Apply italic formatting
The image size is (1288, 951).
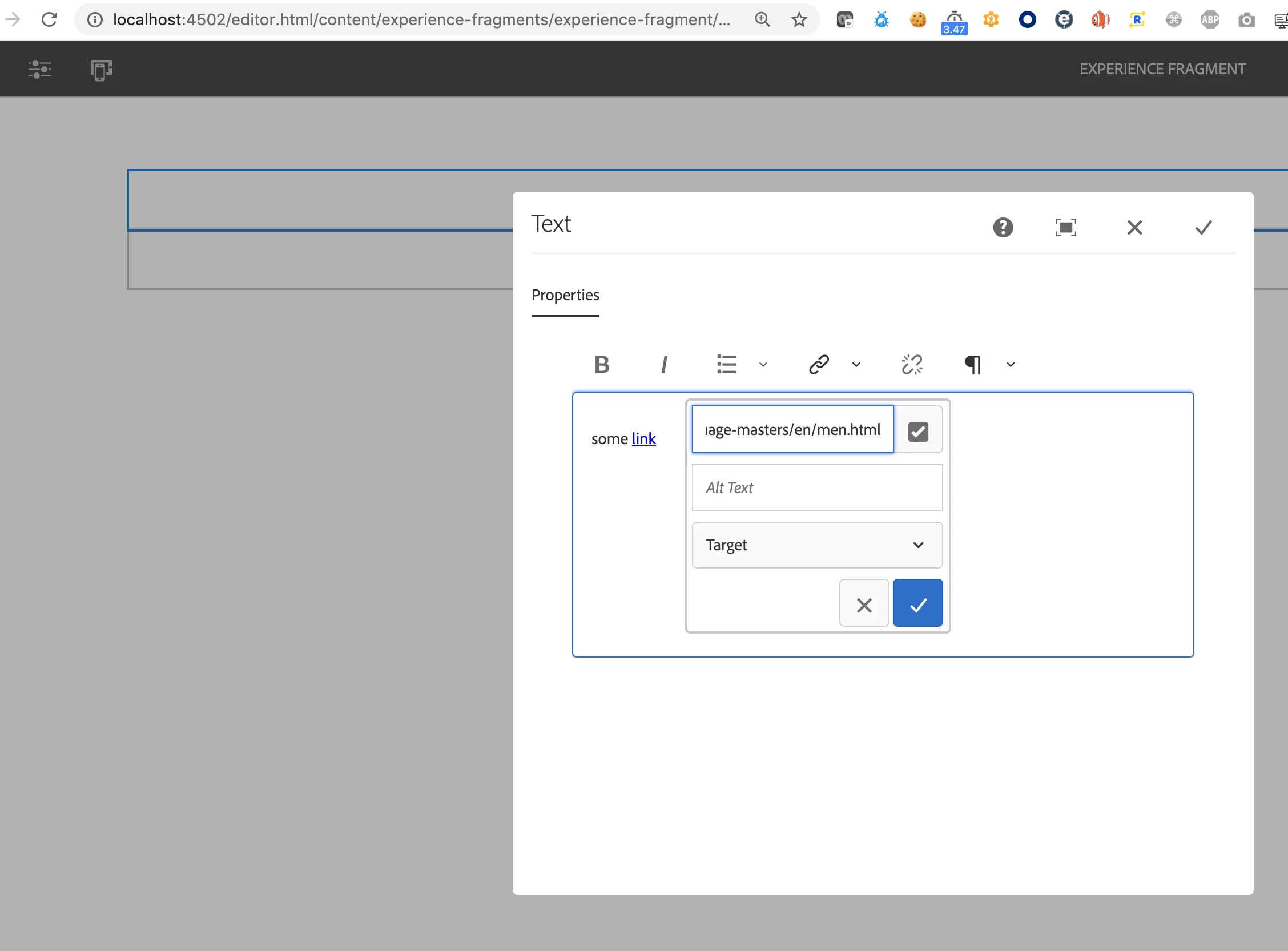click(664, 364)
